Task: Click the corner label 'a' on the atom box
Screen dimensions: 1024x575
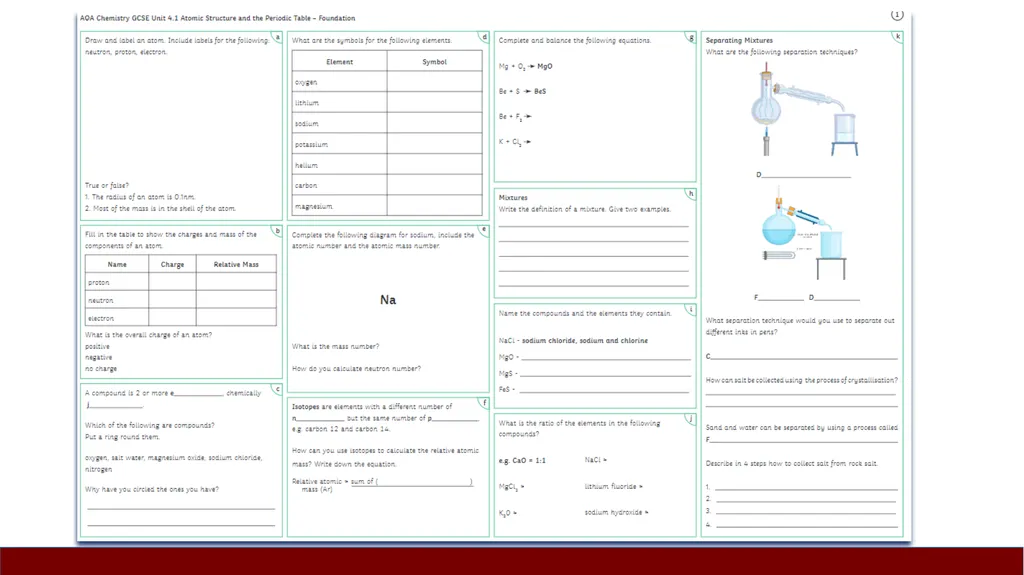Action: click(x=278, y=38)
